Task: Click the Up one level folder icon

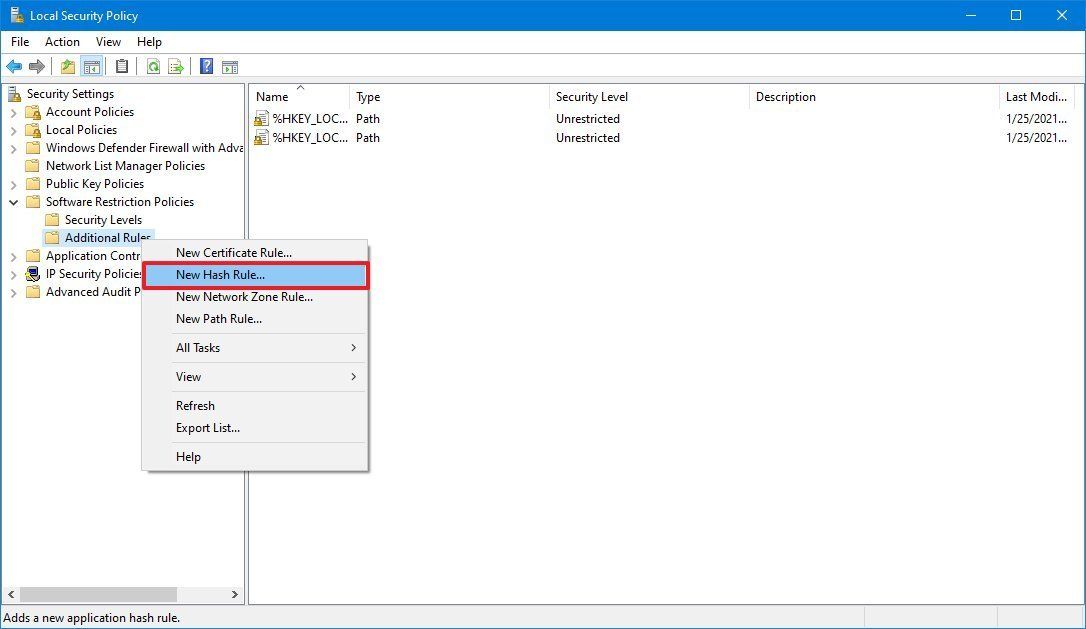Action: point(68,67)
